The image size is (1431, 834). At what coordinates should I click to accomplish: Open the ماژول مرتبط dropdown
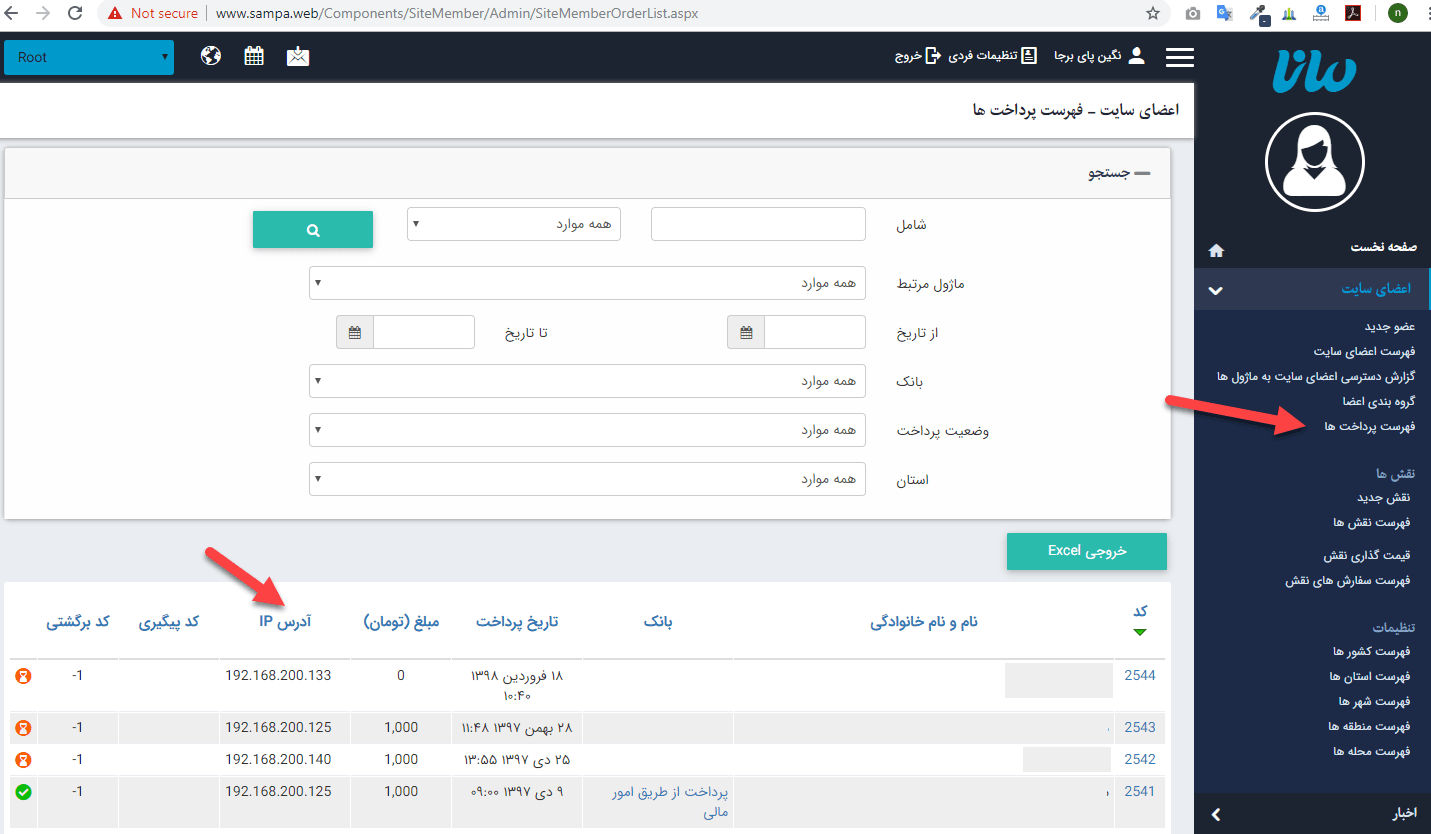point(588,283)
